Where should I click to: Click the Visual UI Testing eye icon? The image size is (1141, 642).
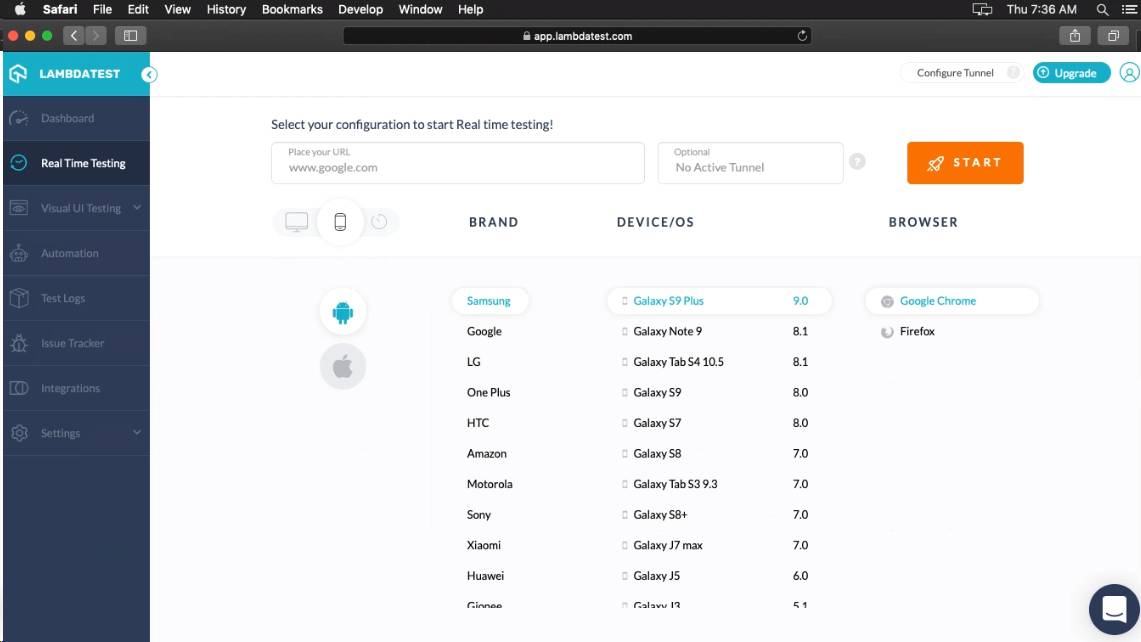[x=19, y=208]
